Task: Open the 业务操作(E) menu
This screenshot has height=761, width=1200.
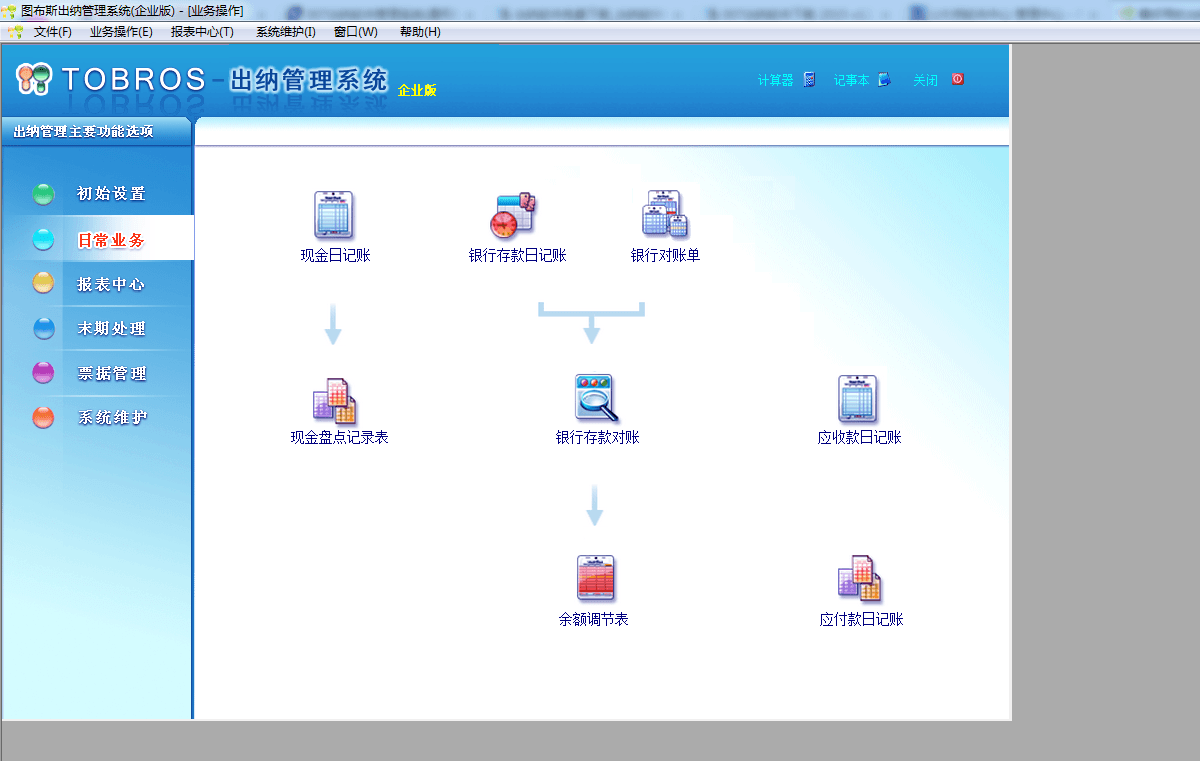Action: tap(121, 32)
